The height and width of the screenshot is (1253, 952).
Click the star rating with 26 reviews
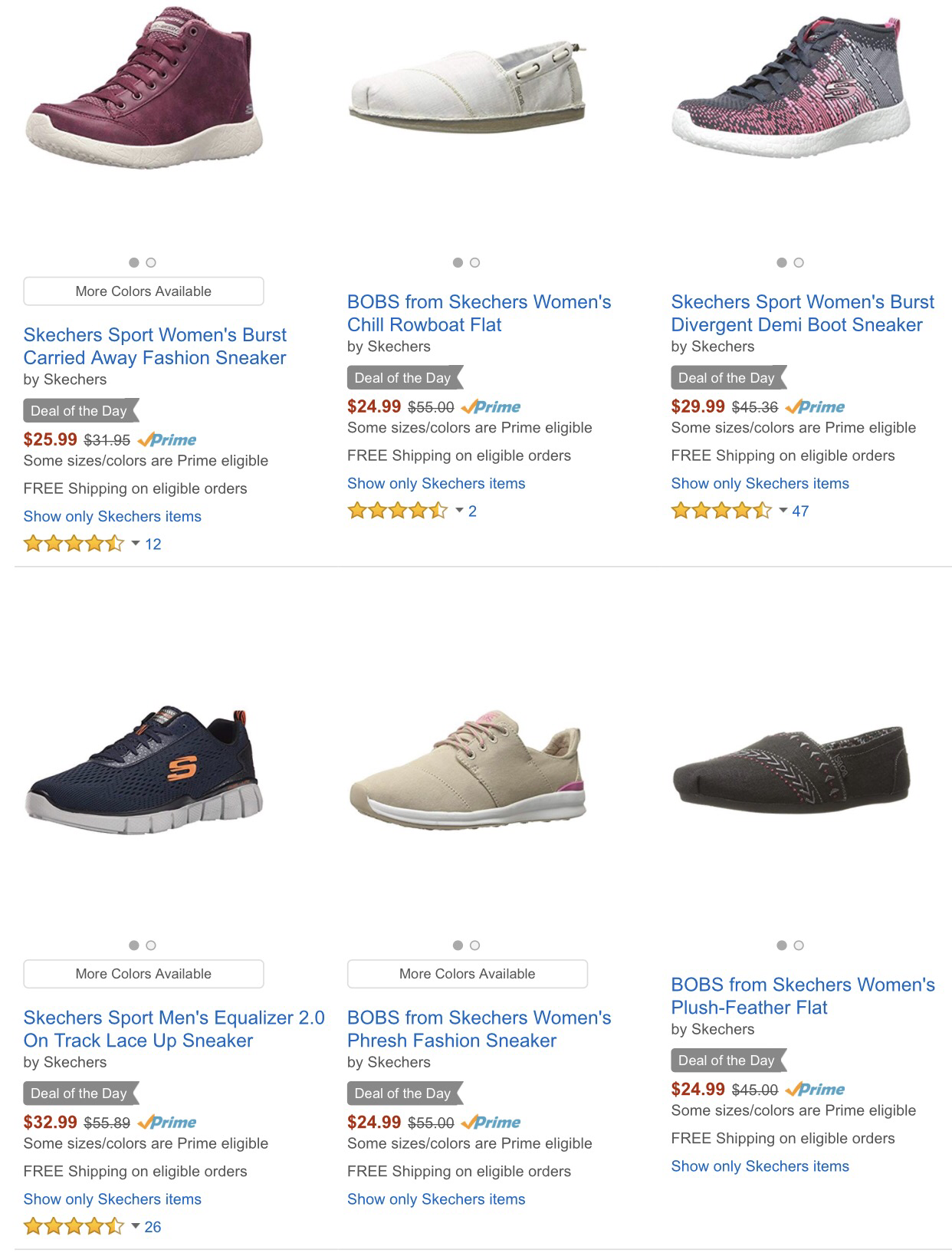click(74, 1227)
